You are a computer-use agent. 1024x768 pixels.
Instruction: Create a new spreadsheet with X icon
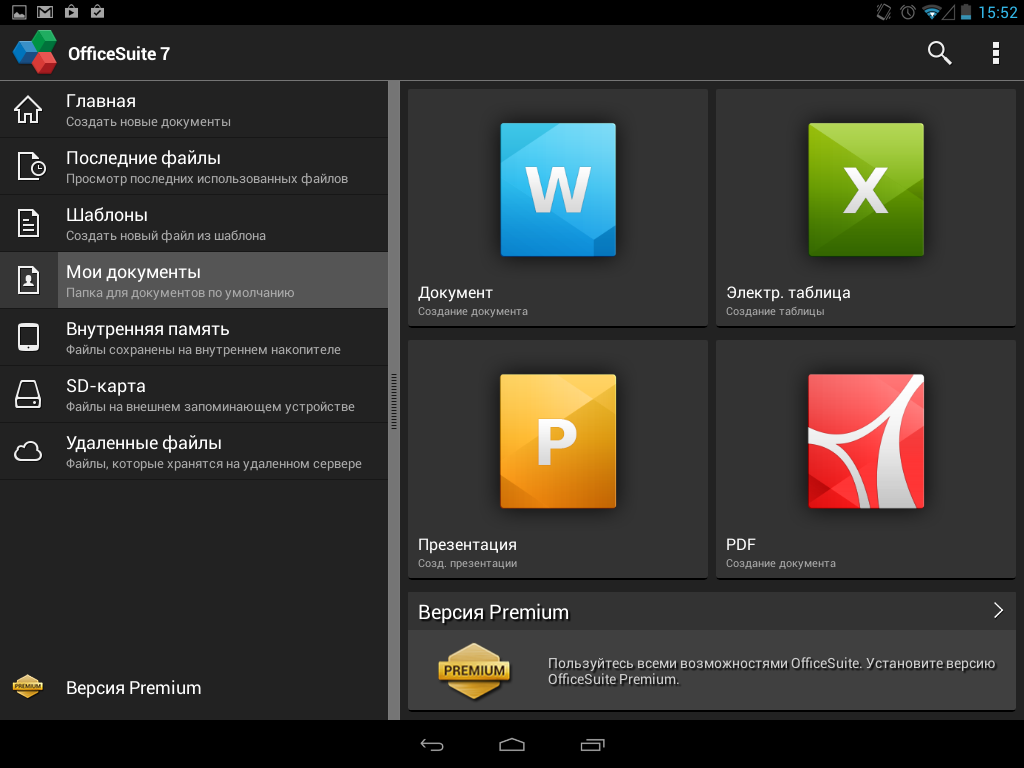coord(865,208)
